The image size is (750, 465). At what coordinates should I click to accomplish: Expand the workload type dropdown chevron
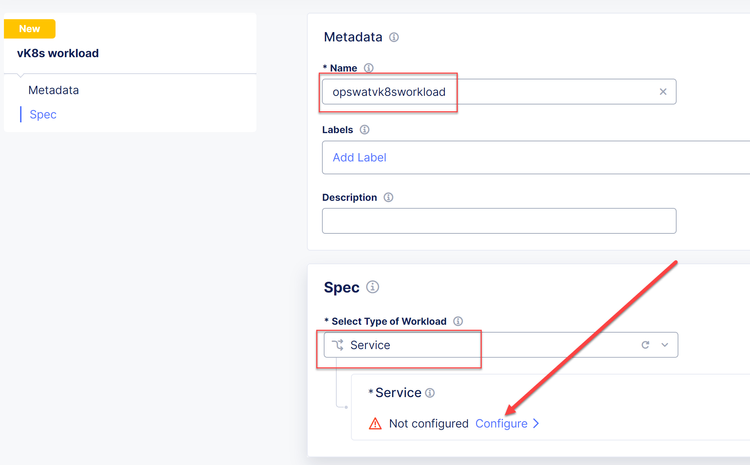[x=665, y=345]
